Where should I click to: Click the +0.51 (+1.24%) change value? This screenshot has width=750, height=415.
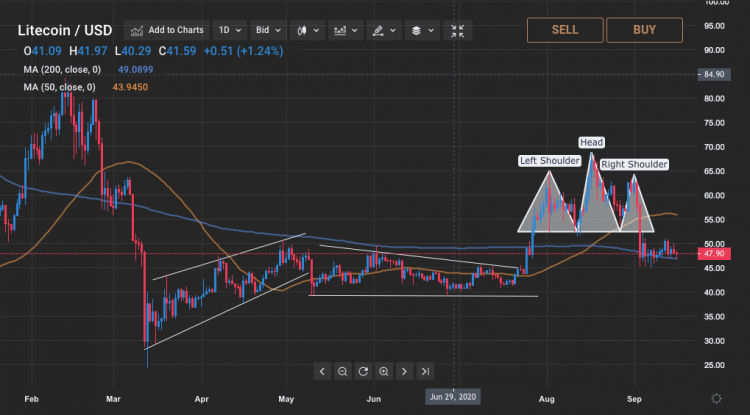coord(243,51)
